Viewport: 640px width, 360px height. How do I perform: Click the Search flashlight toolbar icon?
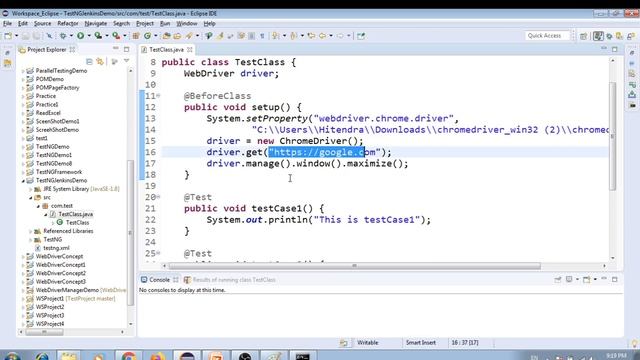point(189,36)
